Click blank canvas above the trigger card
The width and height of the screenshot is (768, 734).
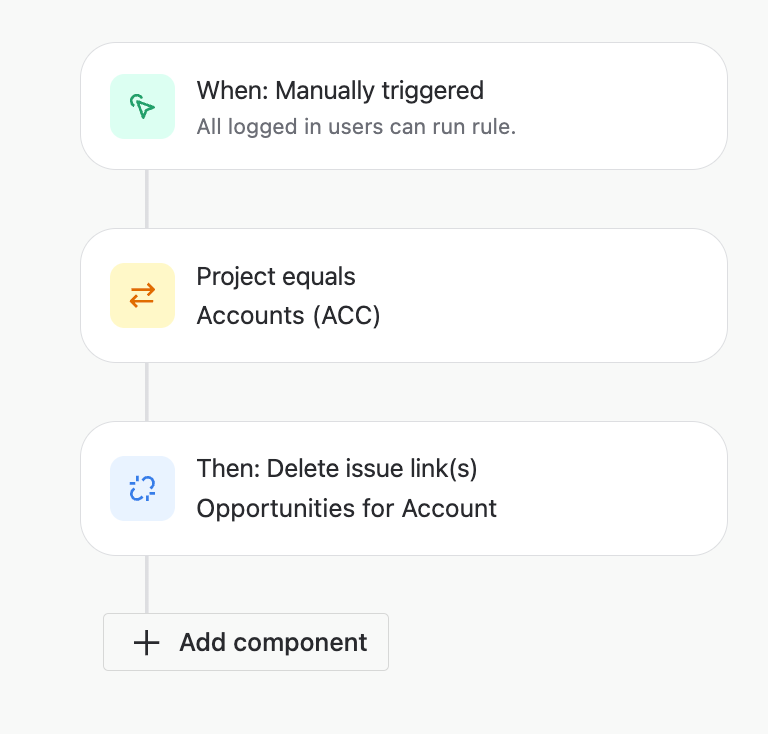tap(400, 20)
